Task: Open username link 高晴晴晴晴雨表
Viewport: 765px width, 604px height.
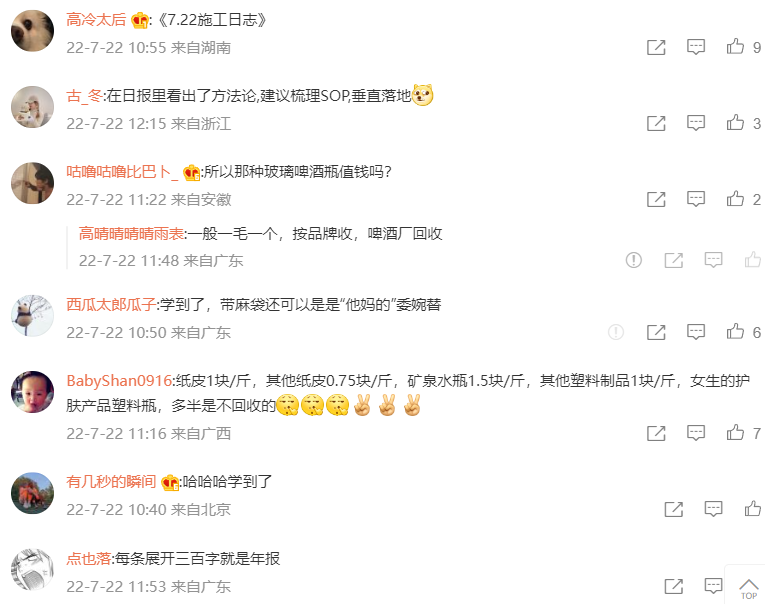Action: [x=131, y=234]
